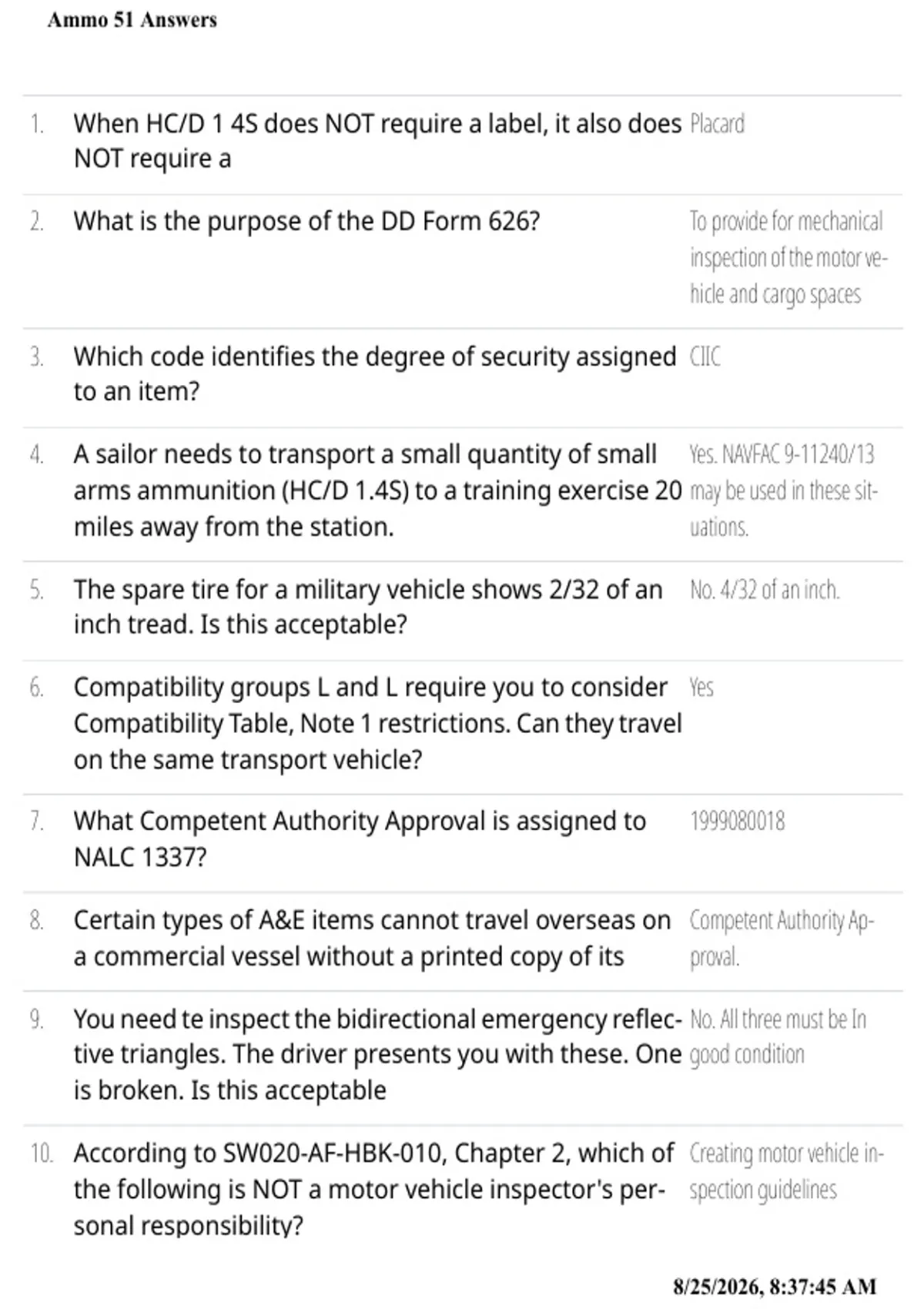Click the "No. 4/32 of an inch" answer
Image resolution: width=924 pixels, height=1309 pixels.
764,591
